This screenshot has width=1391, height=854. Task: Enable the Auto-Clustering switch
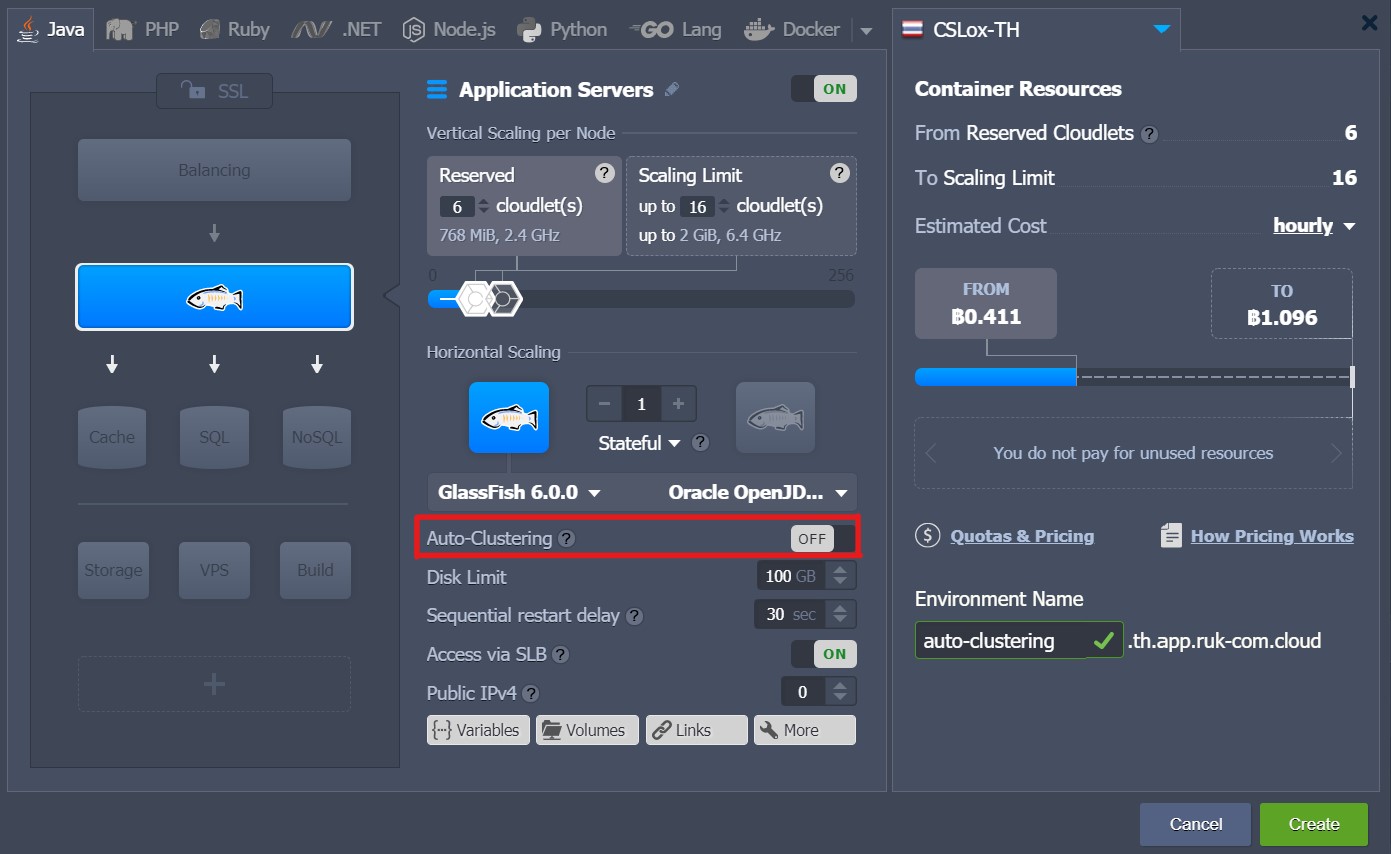coord(824,538)
